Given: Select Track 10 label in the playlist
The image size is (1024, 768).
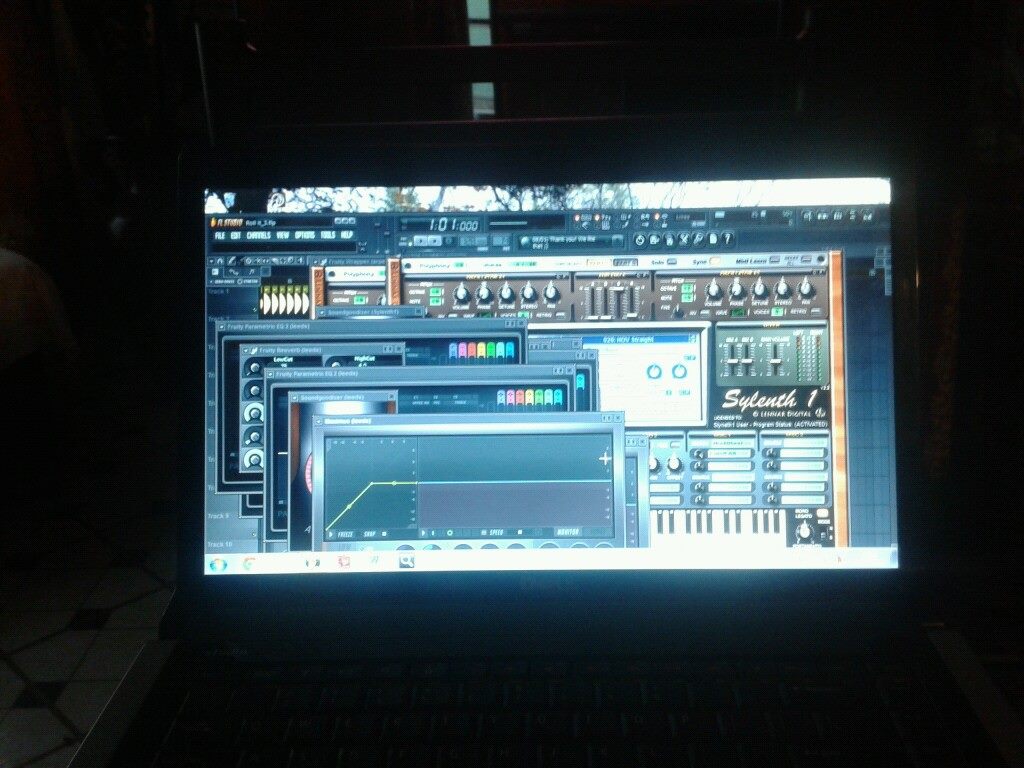Looking at the screenshot, I should [x=220, y=544].
